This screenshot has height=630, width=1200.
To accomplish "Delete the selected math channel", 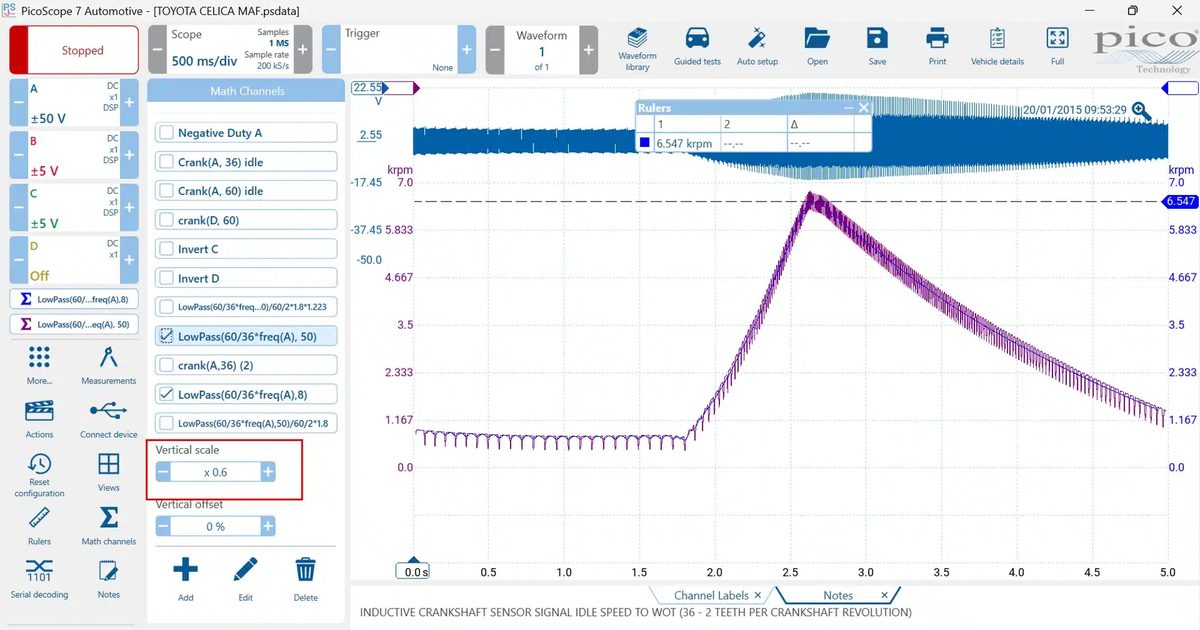I will [x=306, y=580].
